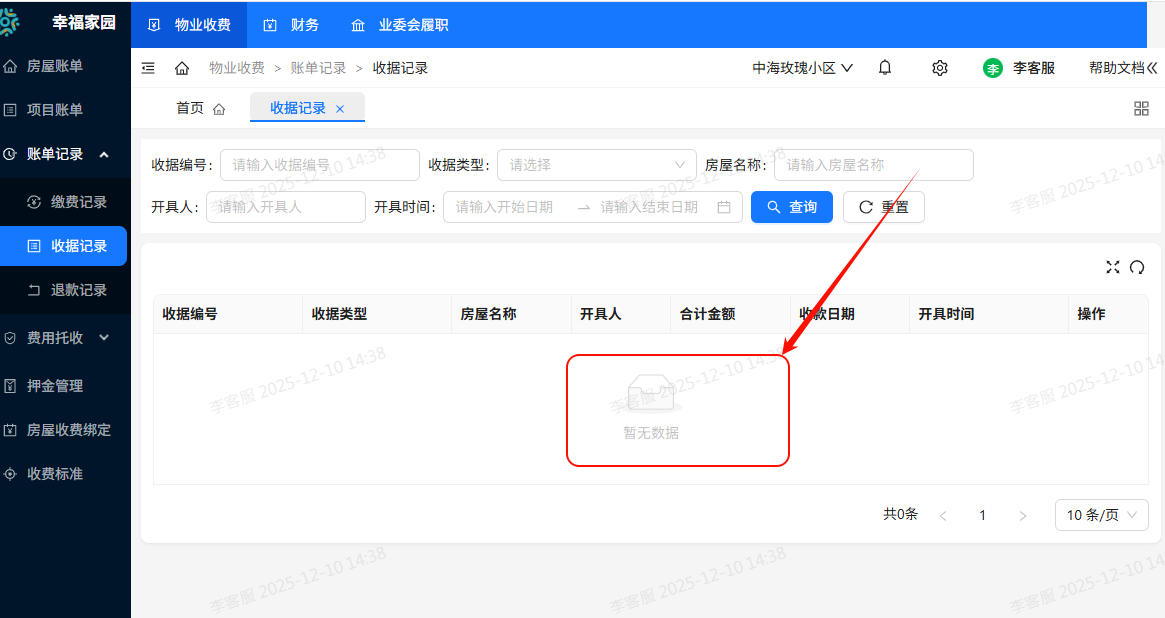Click 李客服 user avatar

tap(992, 68)
